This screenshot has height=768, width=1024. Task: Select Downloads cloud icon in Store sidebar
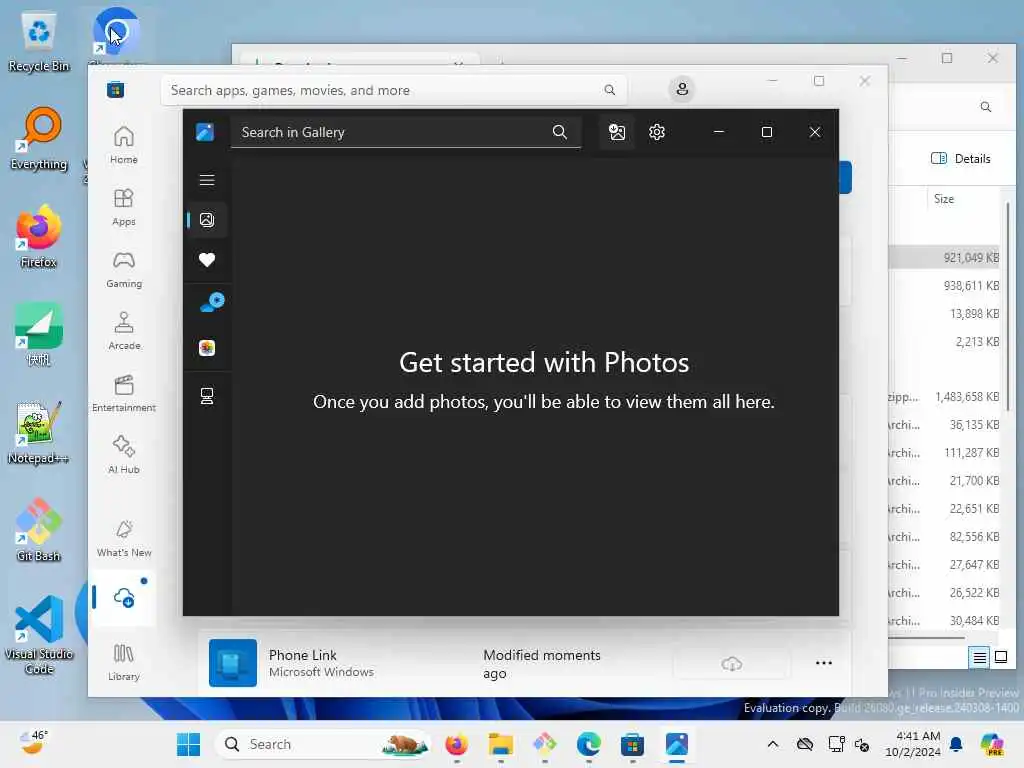pos(123,598)
